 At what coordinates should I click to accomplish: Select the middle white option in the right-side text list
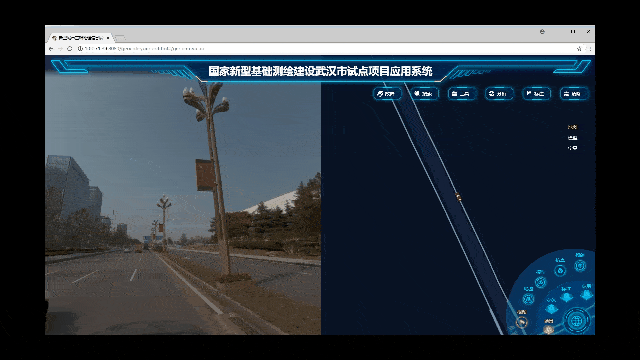(572, 138)
